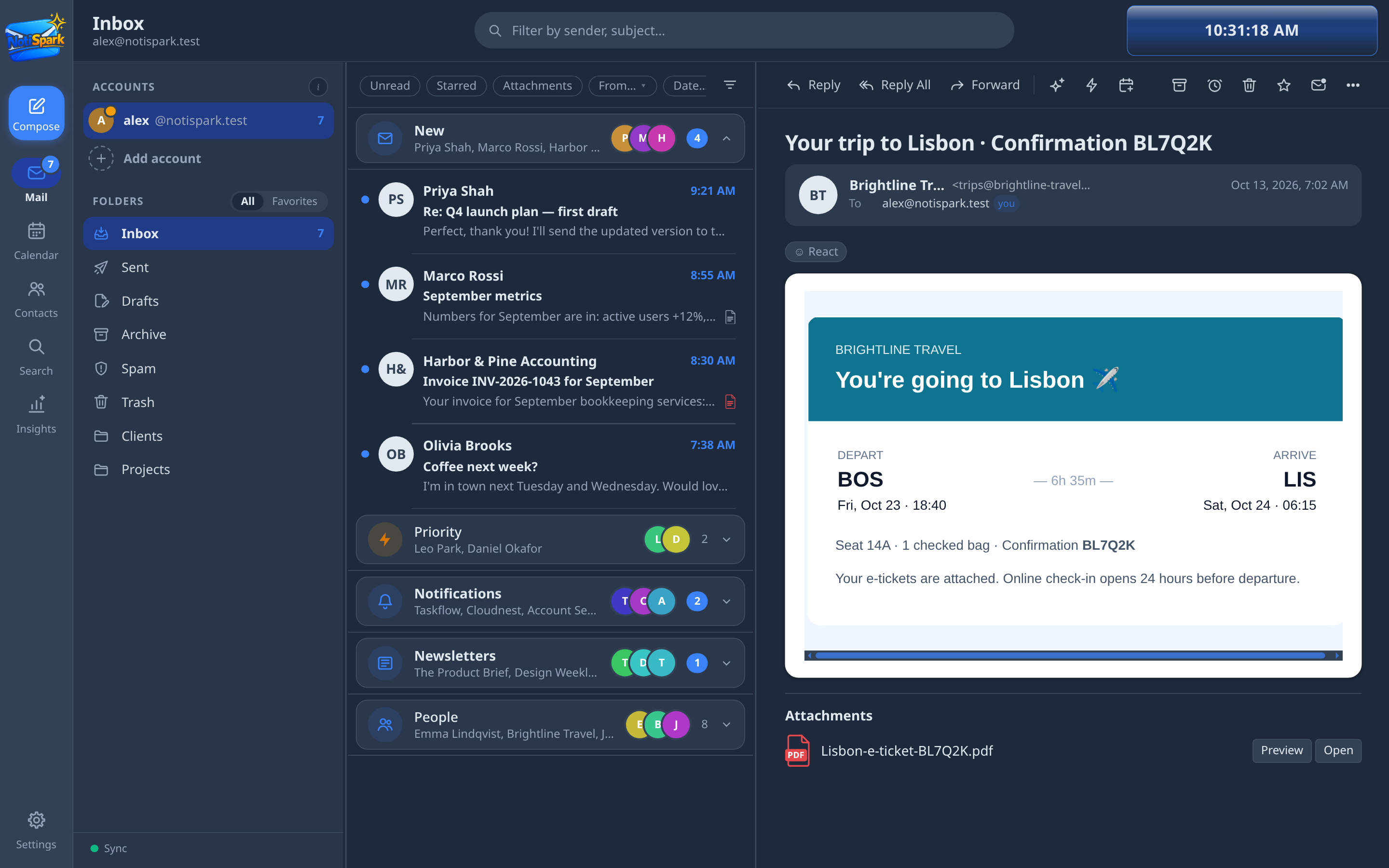
Task: Open more actions ellipsis menu
Action: tap(1353, 85)
